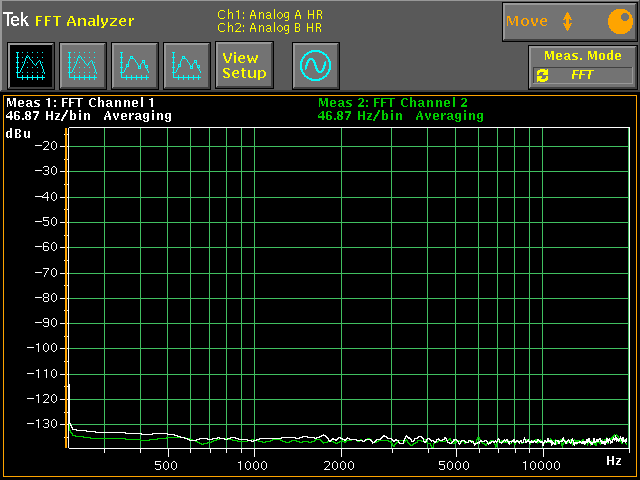This screenshot has width=640, height=480.
Task: Click the Tek logo
Action: pos(16,20)
